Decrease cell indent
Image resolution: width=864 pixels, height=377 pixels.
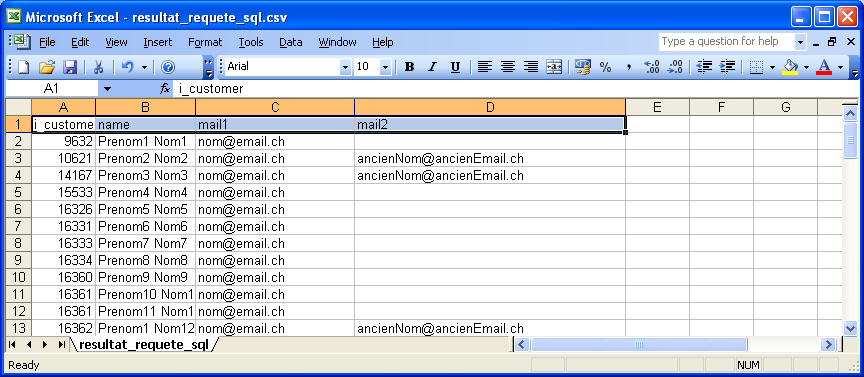point(704,67)
